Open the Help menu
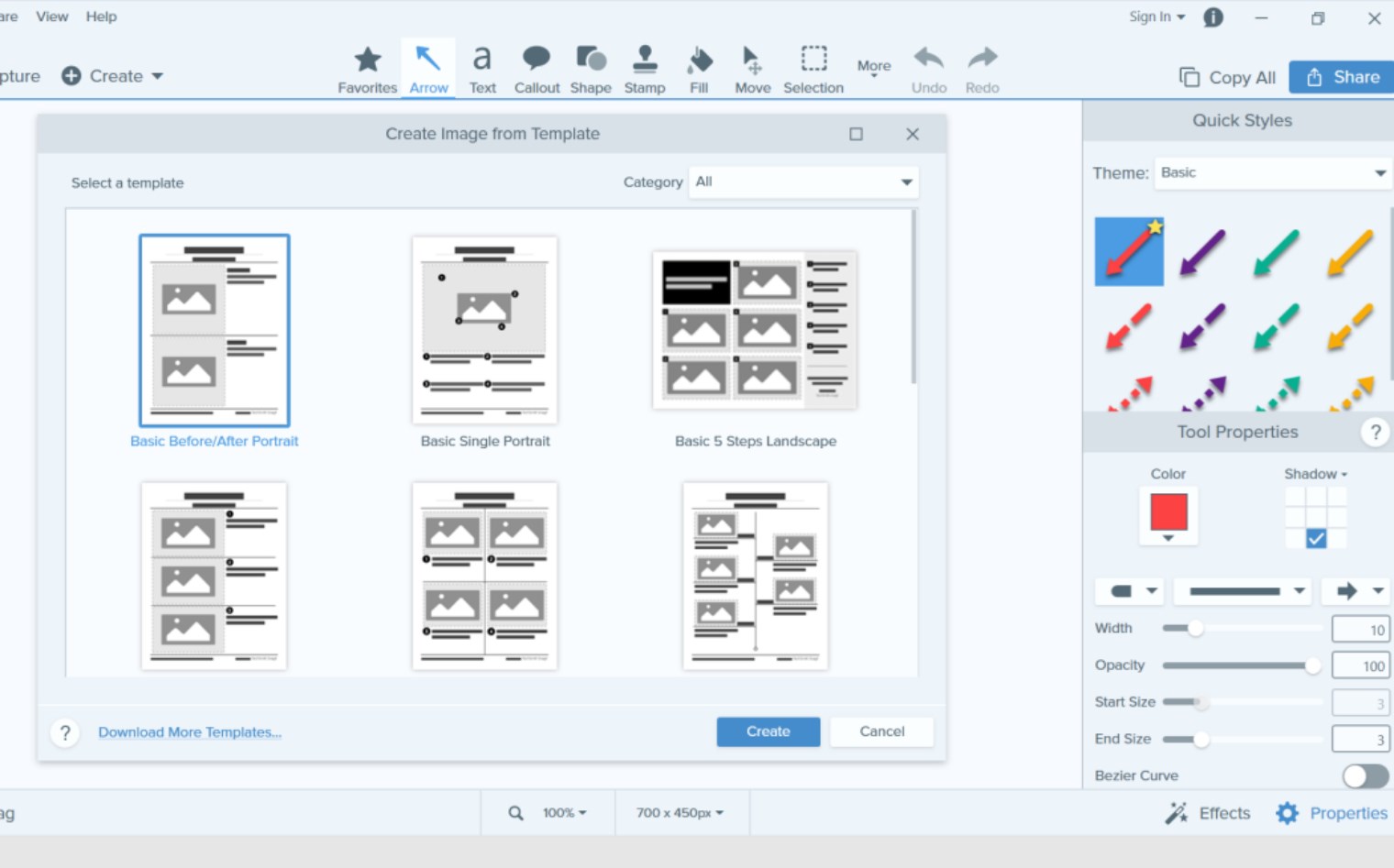 tap(101, 16)
